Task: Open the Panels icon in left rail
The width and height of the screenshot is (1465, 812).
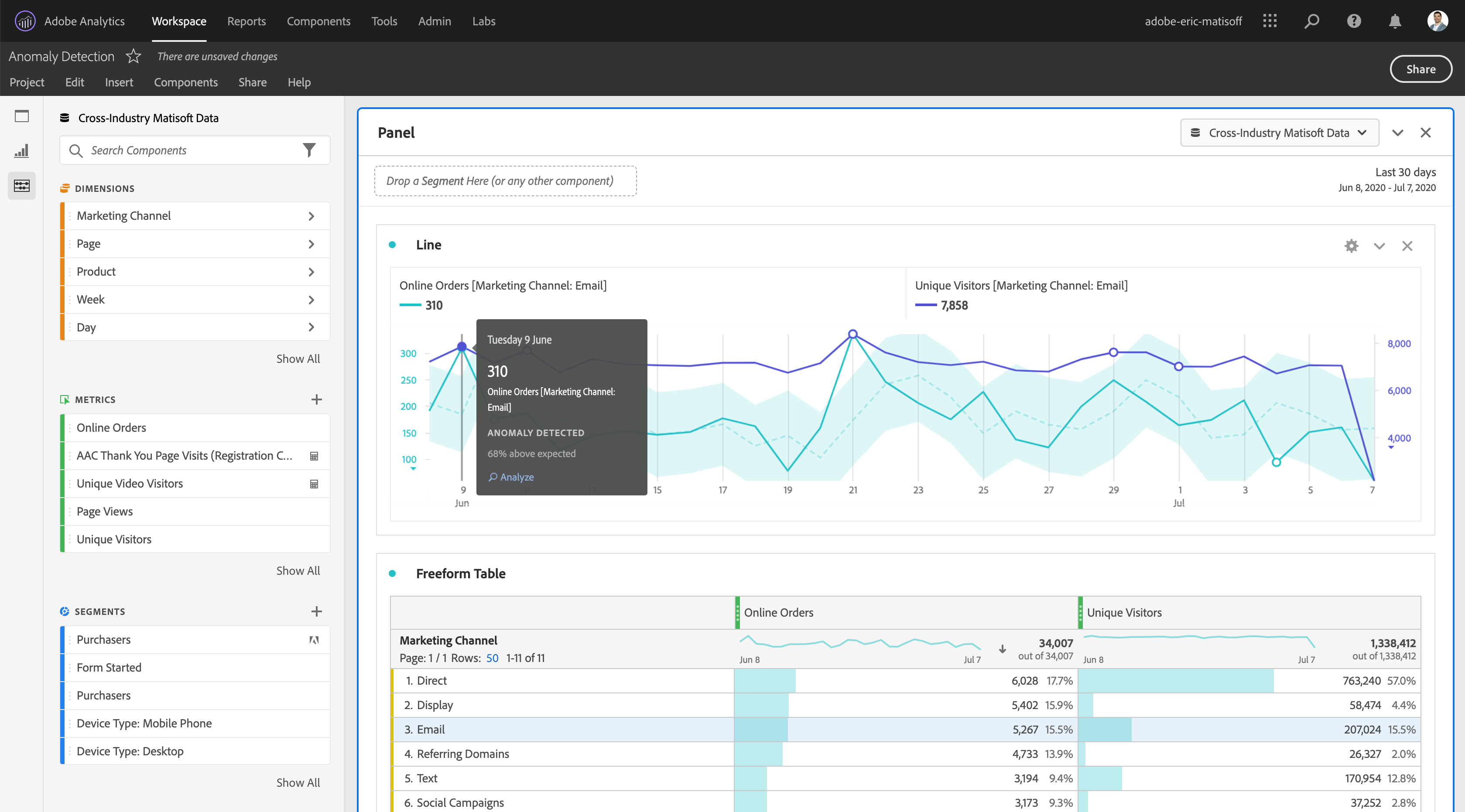Action: tap(22, 116)
